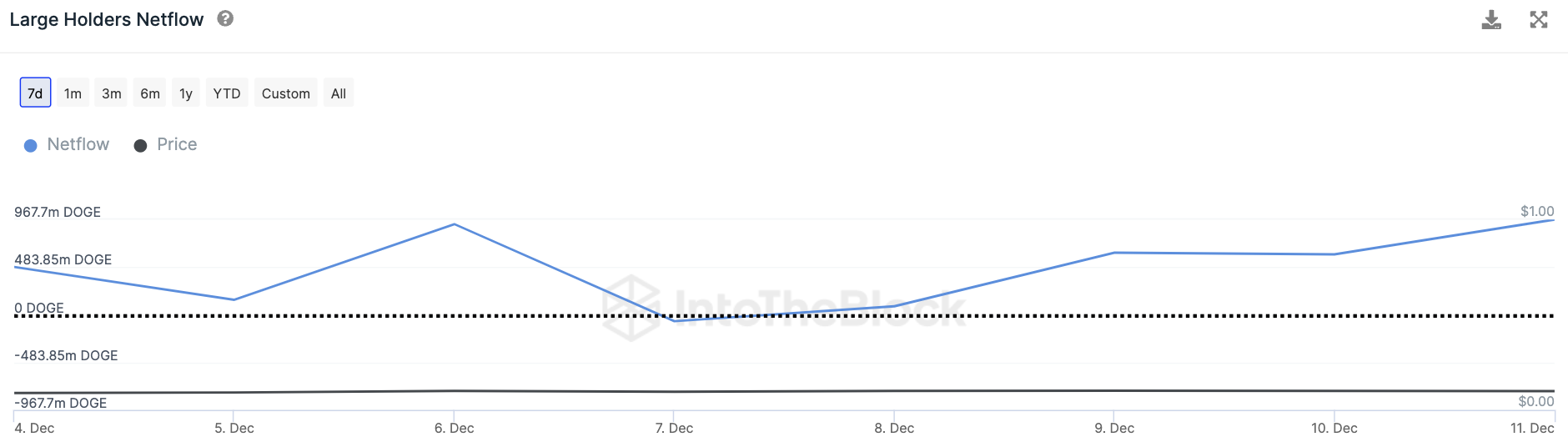Open the Custom date range
1568x447 pixels.
[285, 93]
